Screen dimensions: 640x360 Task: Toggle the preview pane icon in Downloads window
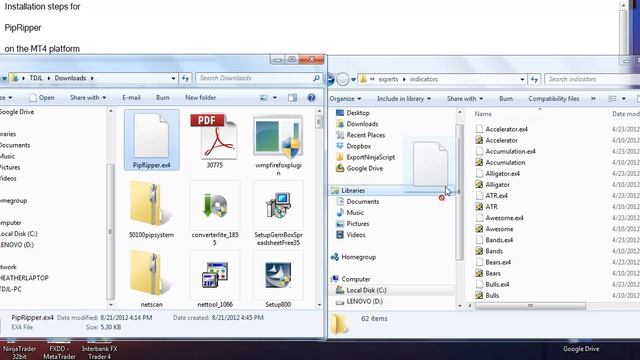coord(292,98)
